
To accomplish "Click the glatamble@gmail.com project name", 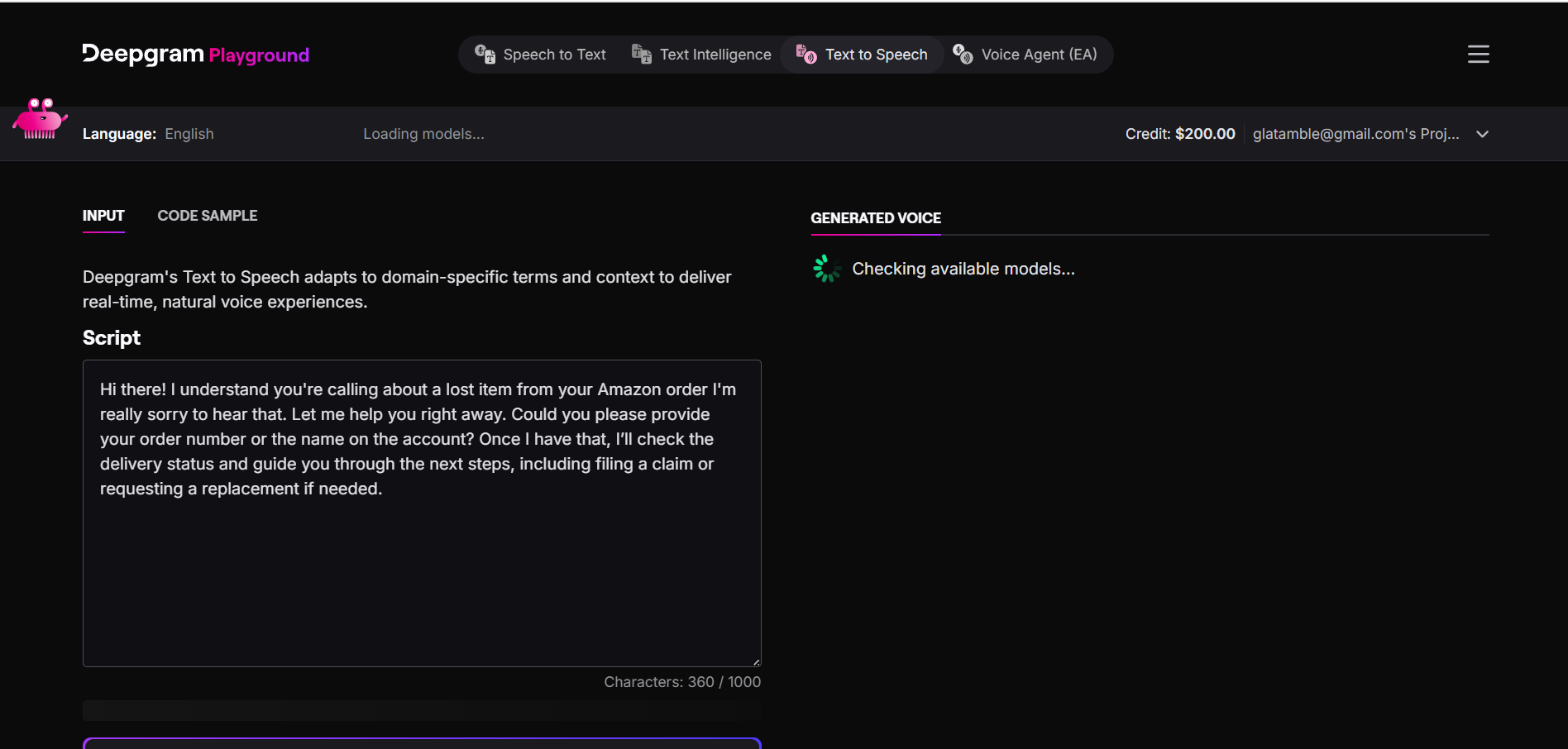I will 1356,134.
